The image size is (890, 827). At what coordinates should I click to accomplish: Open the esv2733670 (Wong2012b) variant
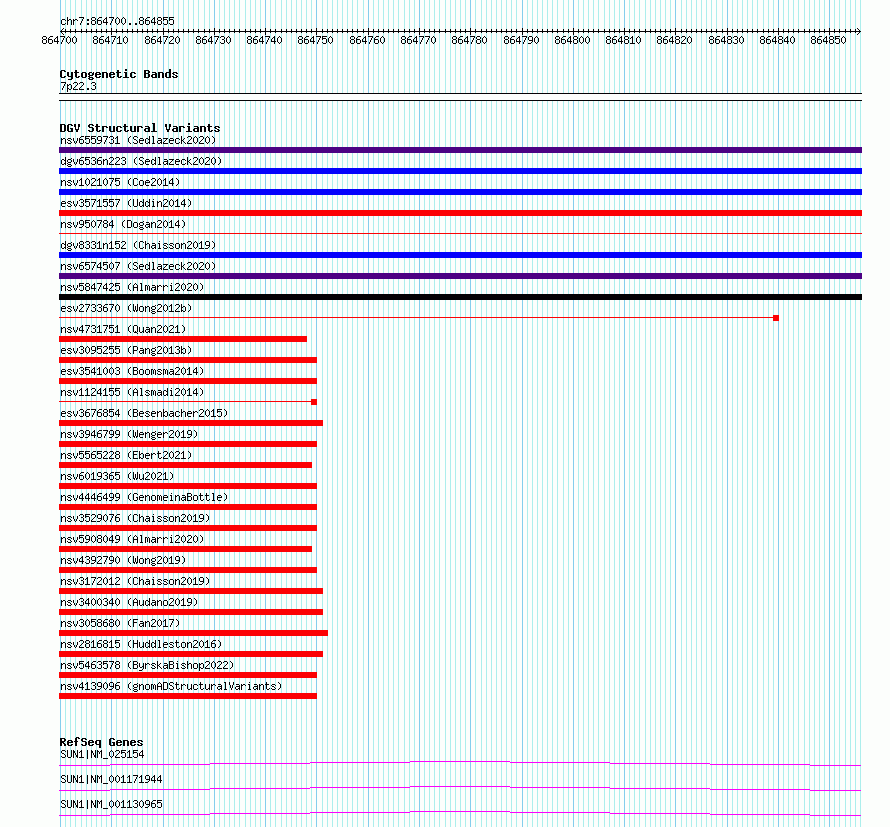(x=126, y=308)
